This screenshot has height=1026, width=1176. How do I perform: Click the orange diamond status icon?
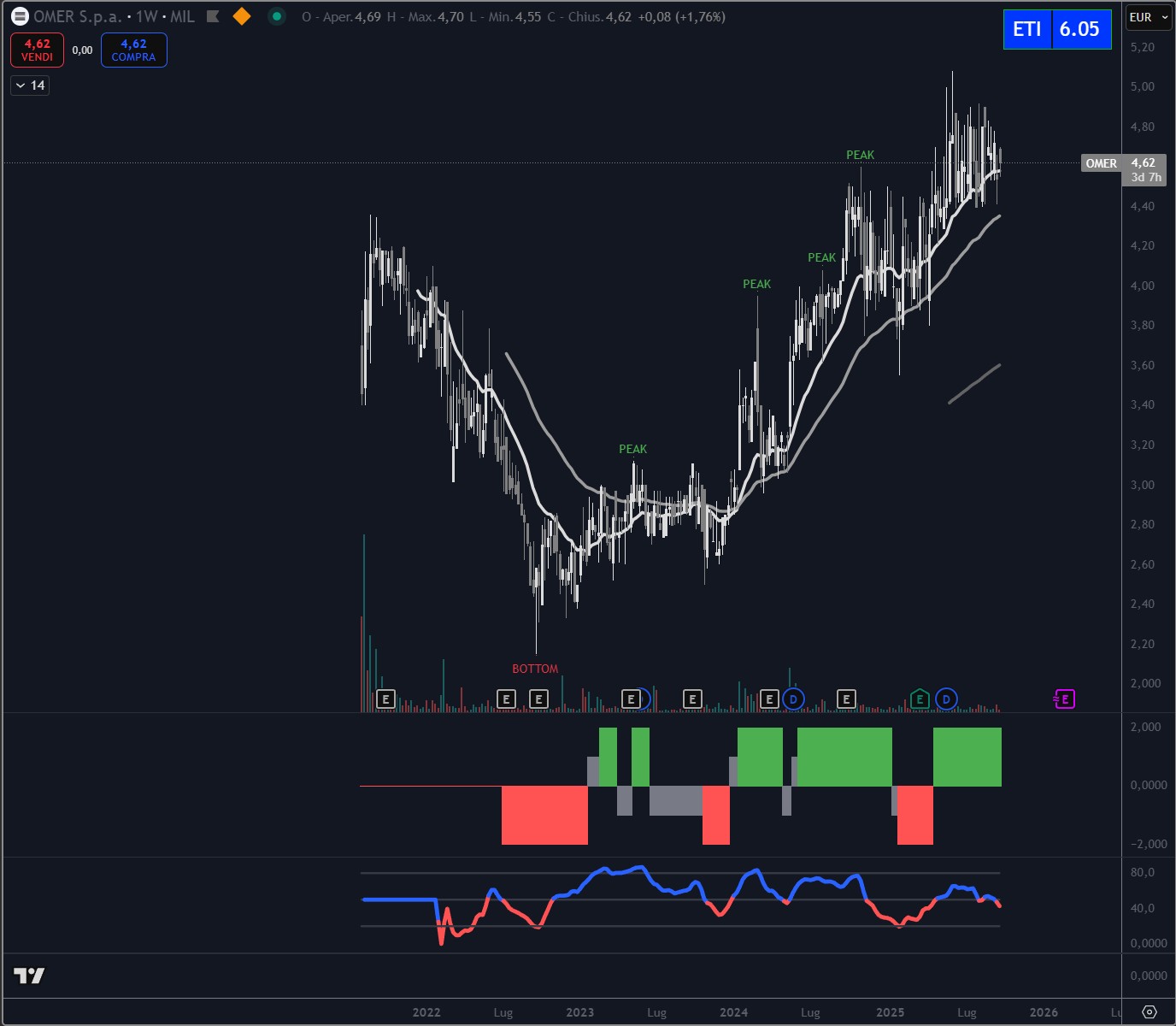point(242,16)
